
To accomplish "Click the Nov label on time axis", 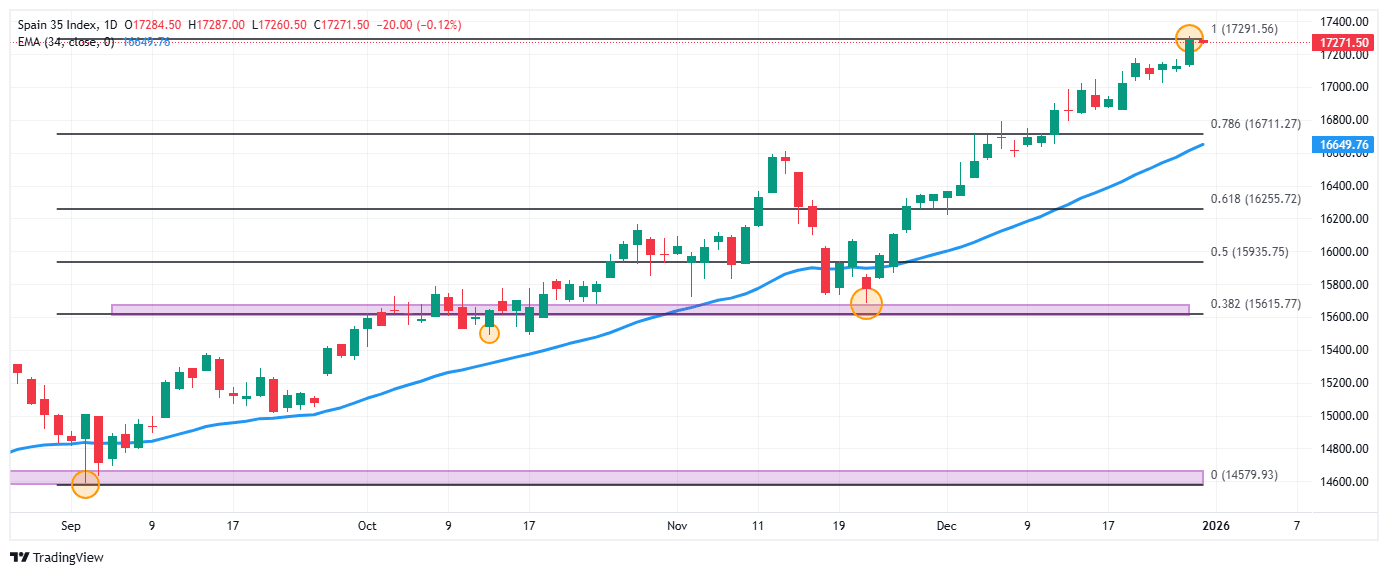I will [x=677, y=525].
